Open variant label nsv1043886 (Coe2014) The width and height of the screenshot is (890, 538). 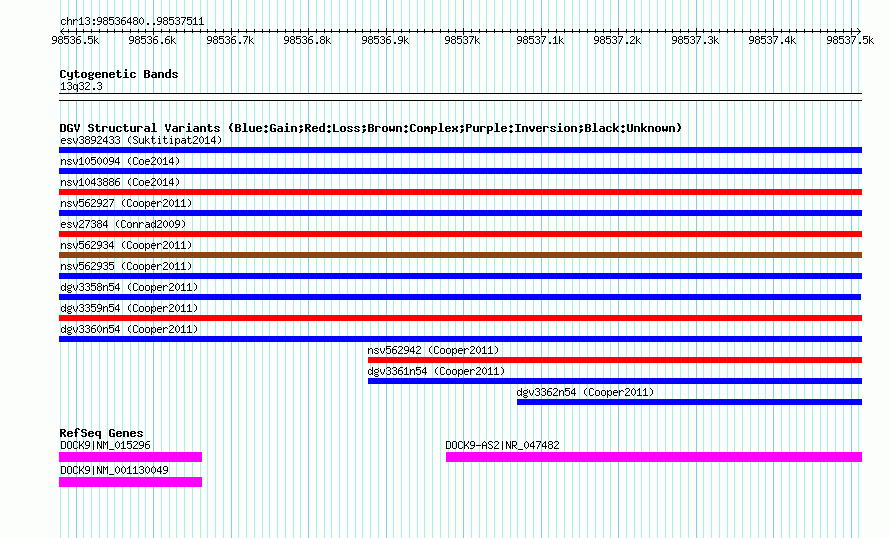tap(120, 182)
